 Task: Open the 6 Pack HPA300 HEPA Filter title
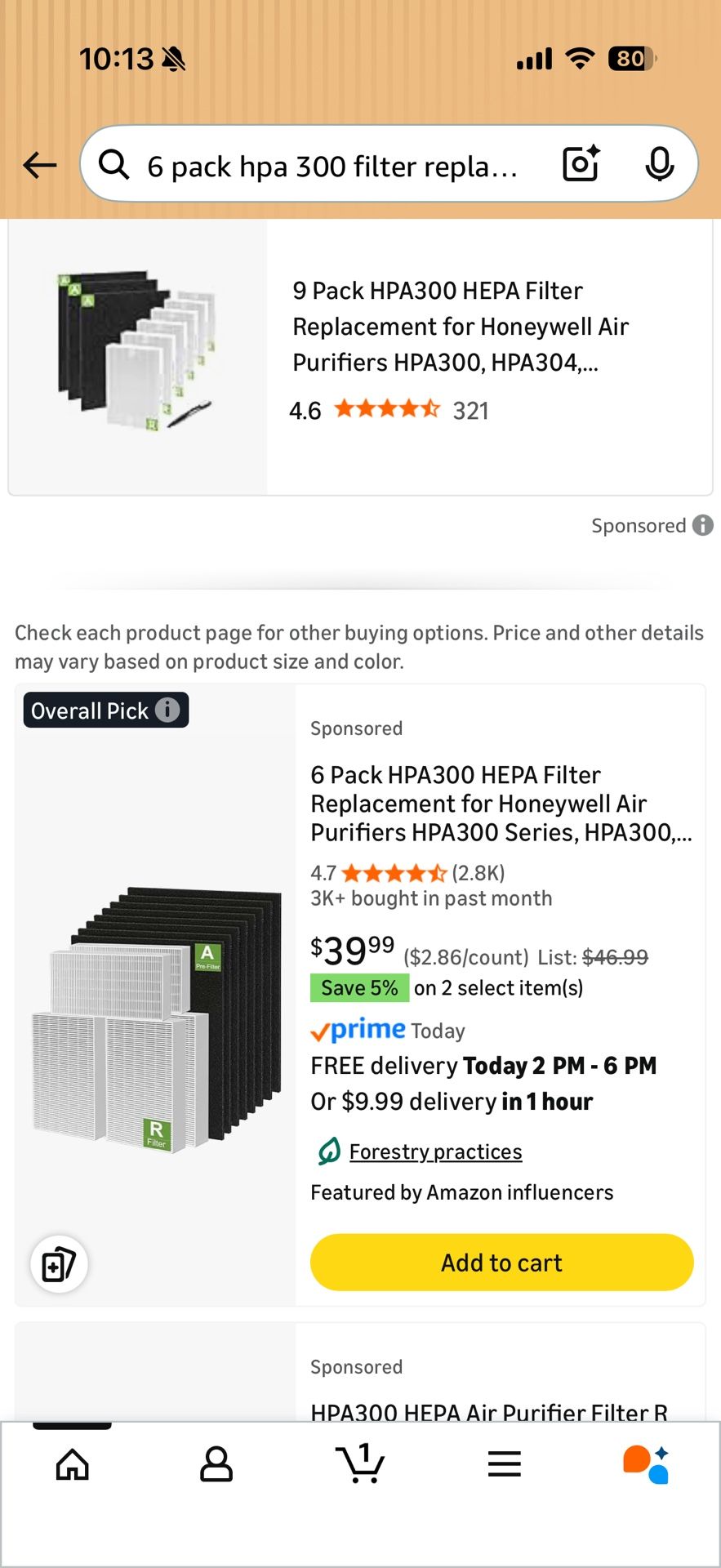point(500,804)
